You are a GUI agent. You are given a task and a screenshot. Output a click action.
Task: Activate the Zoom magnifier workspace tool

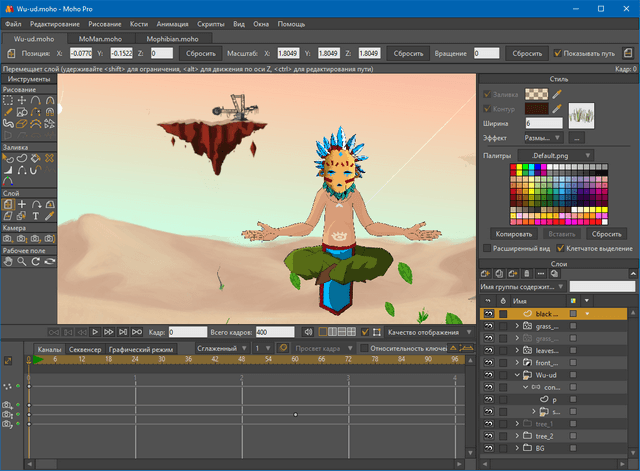[x=22, y=261]
